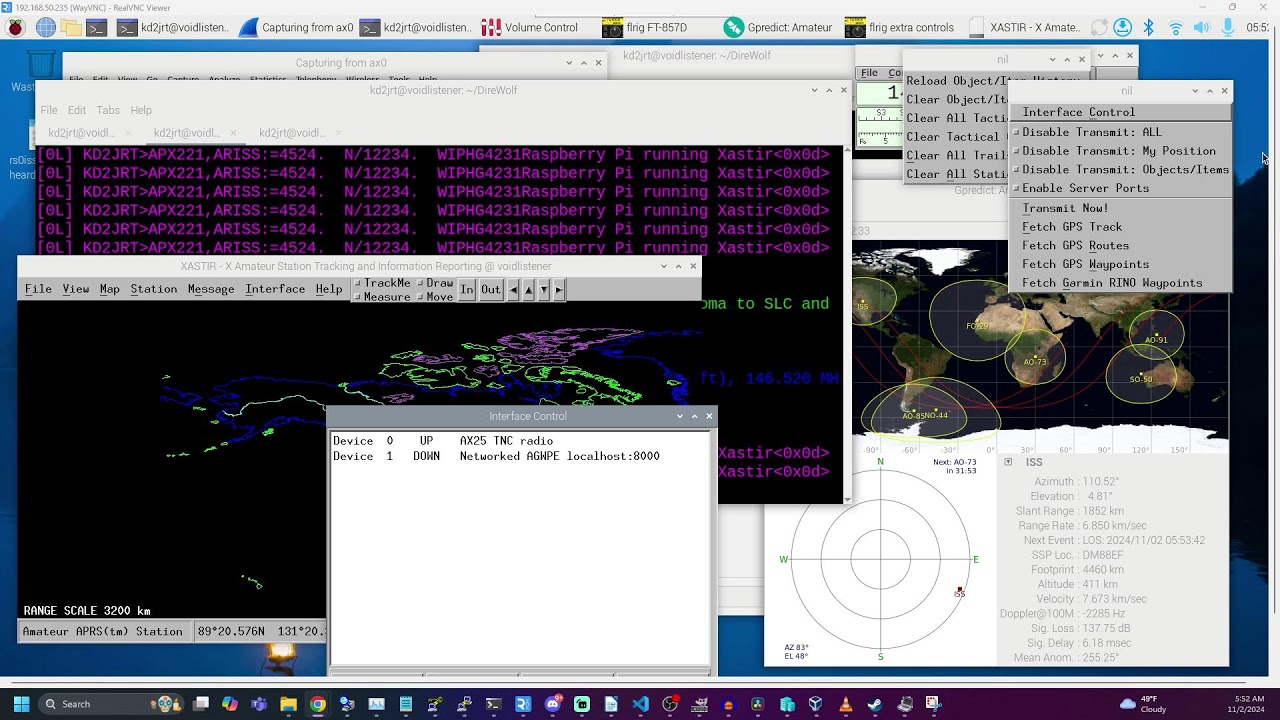Switch to flrig FT-857D task
This screenshot has height=720, width=1280.
[644, 28]
